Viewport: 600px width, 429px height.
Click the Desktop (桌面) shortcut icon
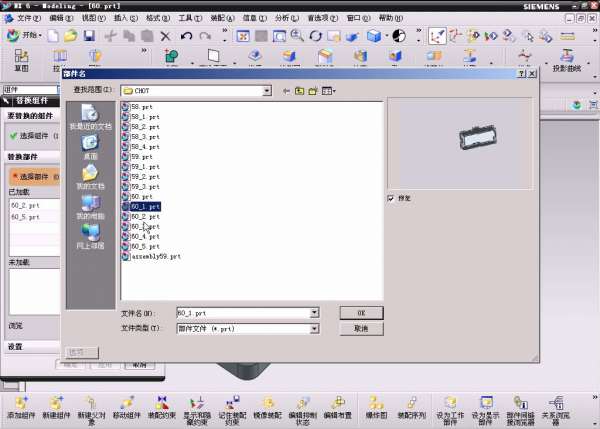coord(90,144)
